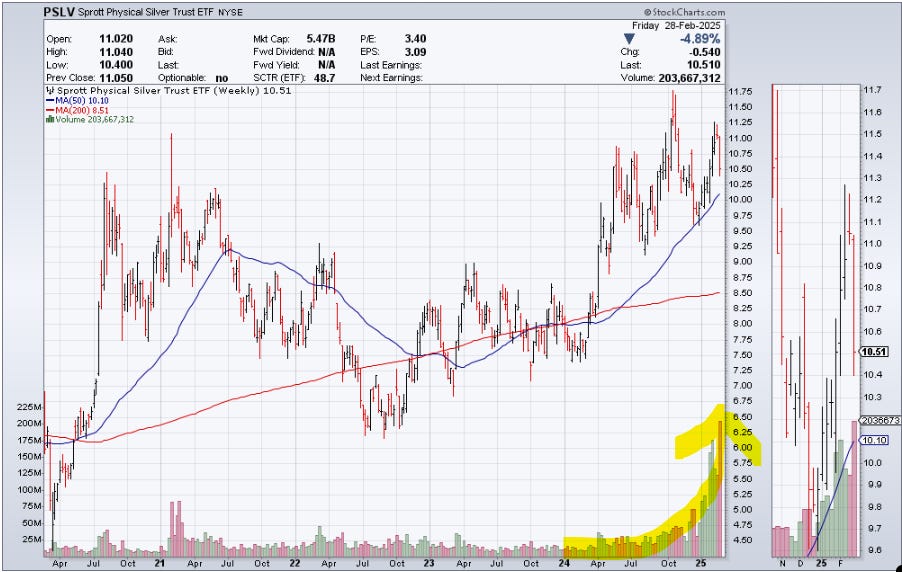This screenshot has height=572, width=902.
Task: Click the red MA(200) legend line marker
Action: click(50, 110)
